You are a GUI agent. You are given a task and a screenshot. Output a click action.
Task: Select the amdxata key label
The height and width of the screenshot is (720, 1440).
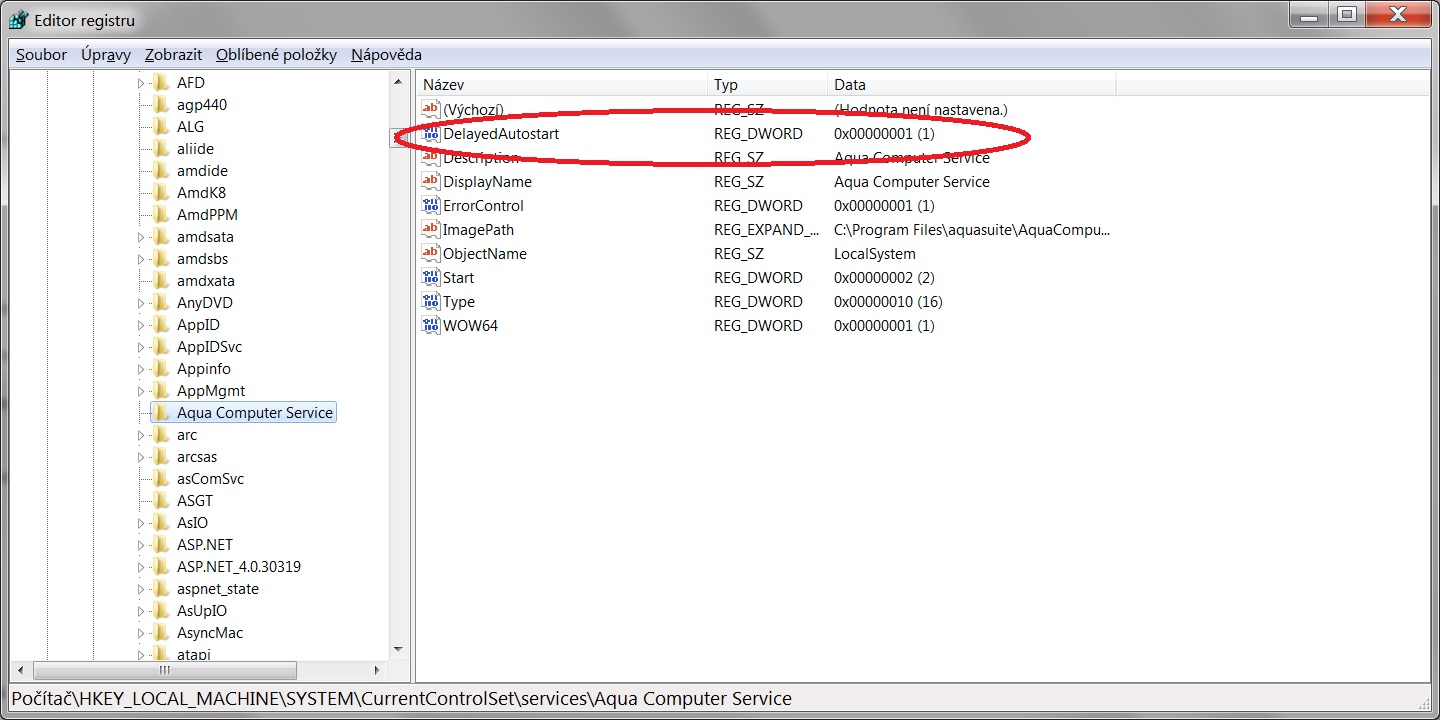[206, 281]
